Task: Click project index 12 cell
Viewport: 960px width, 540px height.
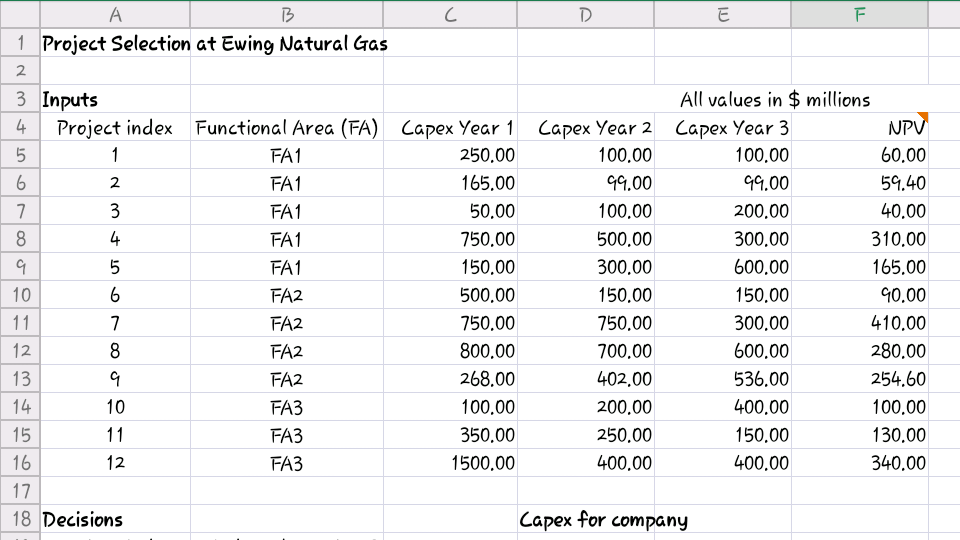Action: tap(115, 463)
